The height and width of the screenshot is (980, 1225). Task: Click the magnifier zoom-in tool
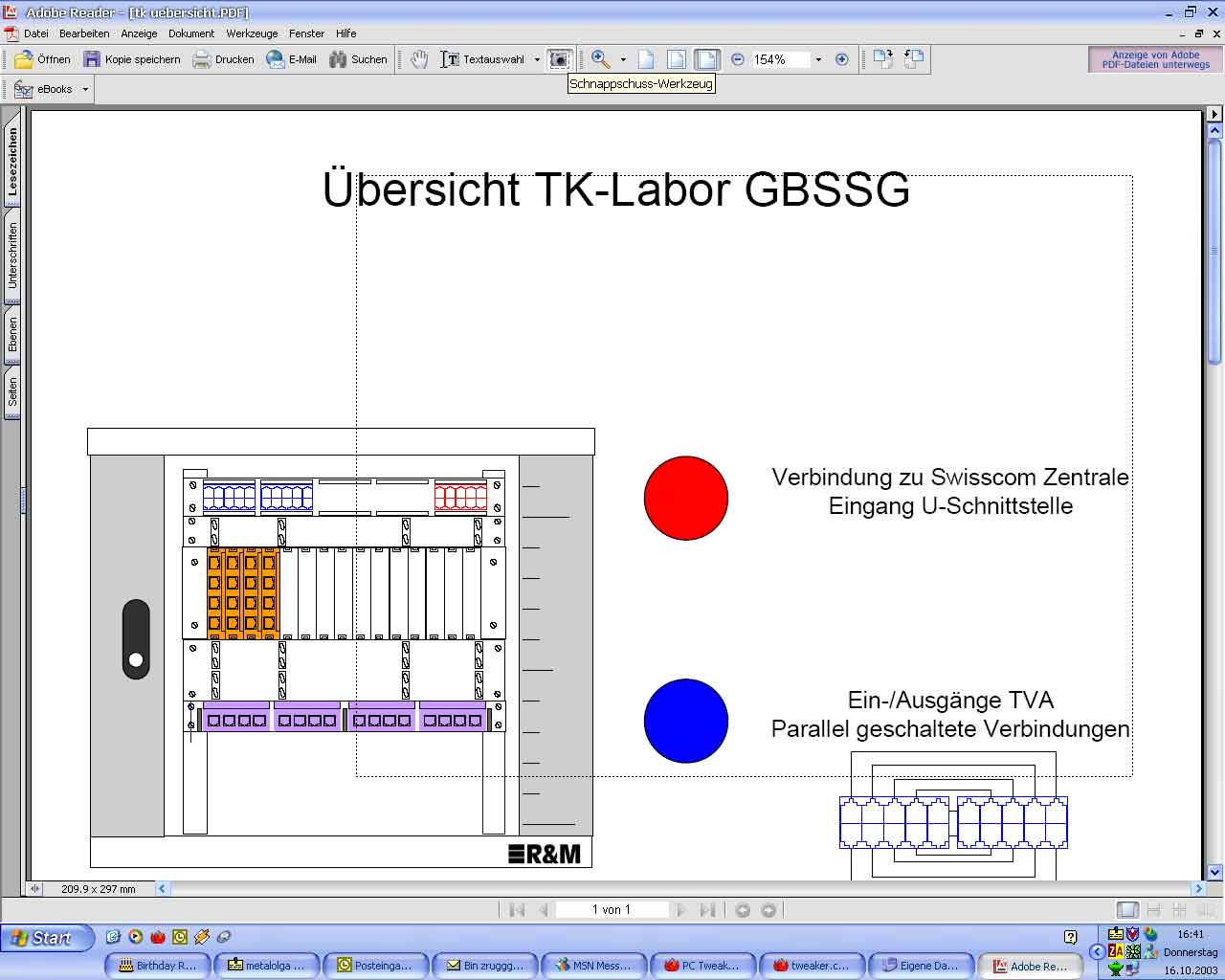tap(600, 59)
